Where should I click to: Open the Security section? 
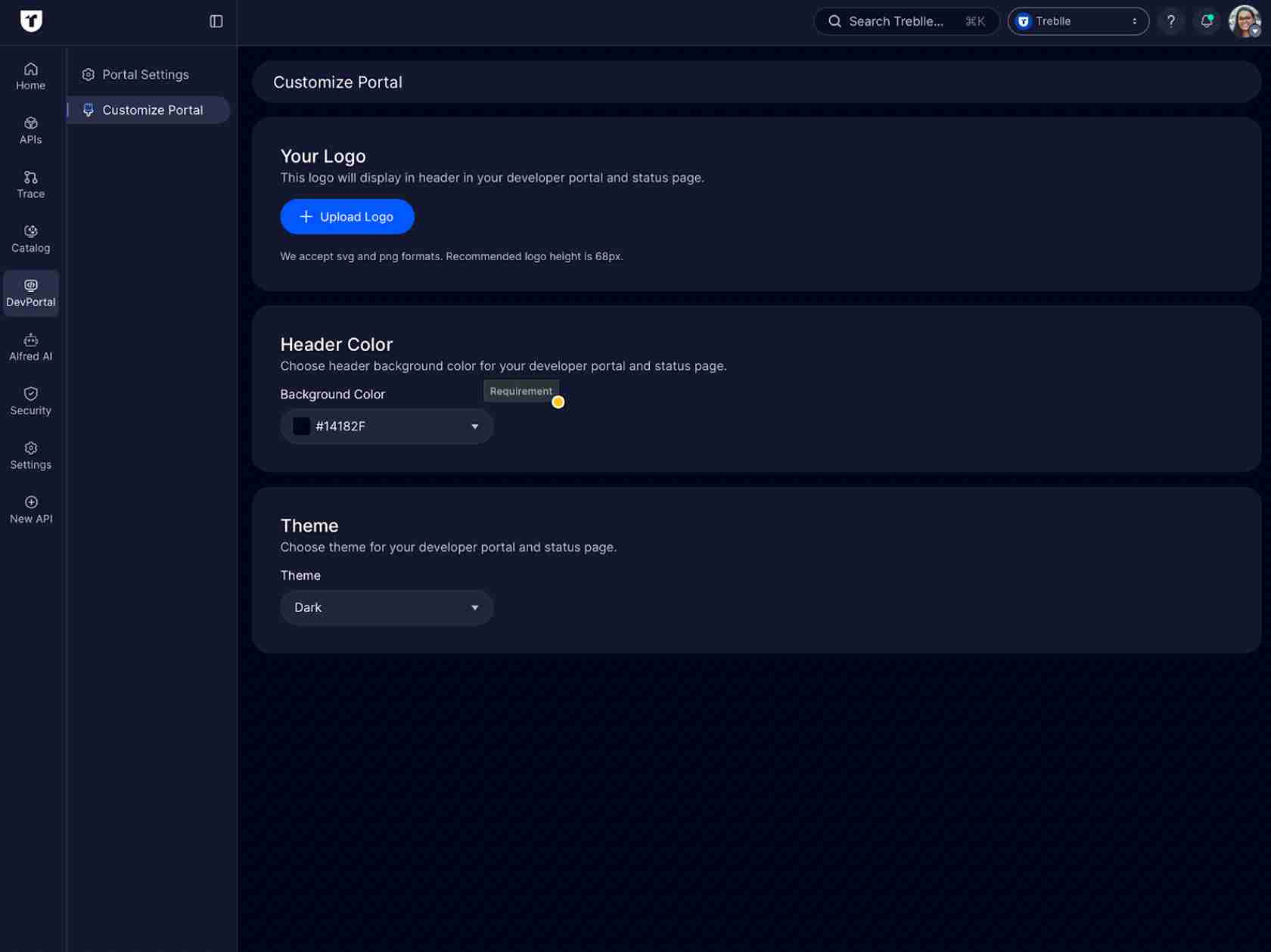coord(30,401)
